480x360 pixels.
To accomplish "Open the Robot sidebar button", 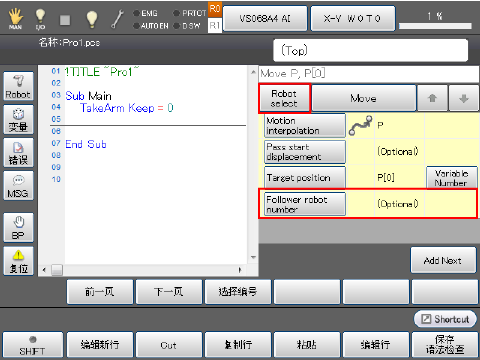I will pos(18,86).
